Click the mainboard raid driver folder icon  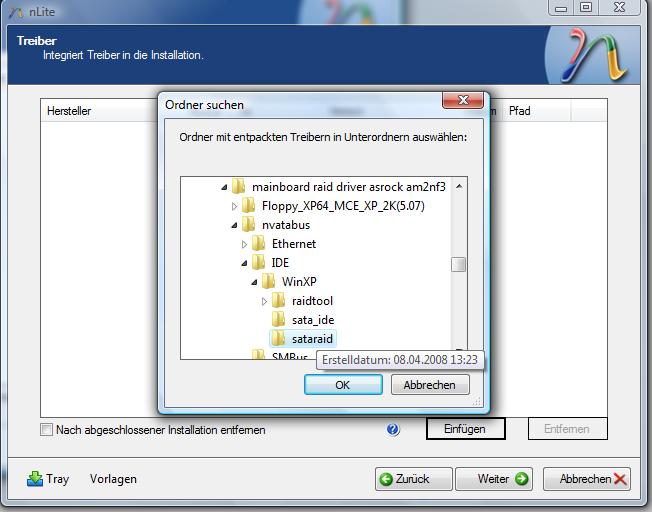(x=238, y=186)
